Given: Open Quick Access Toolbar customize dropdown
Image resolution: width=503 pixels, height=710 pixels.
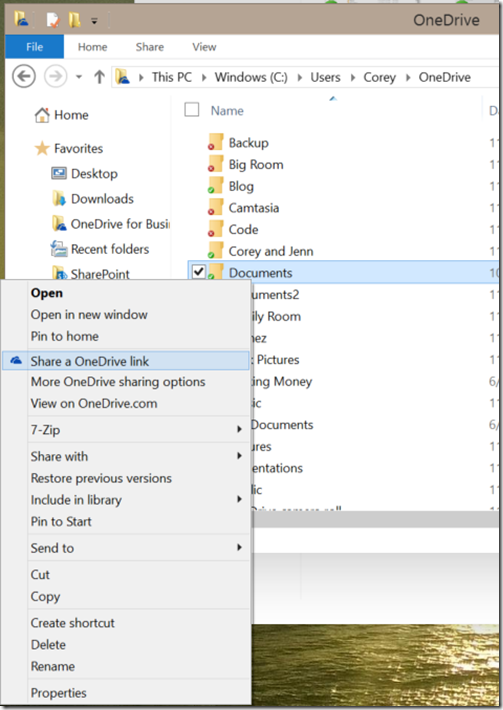Looking at the screenshot, I should click(94, 21).
